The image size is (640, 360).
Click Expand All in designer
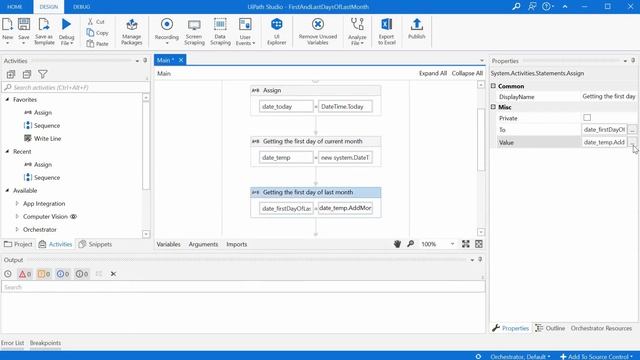pos(433,73)
